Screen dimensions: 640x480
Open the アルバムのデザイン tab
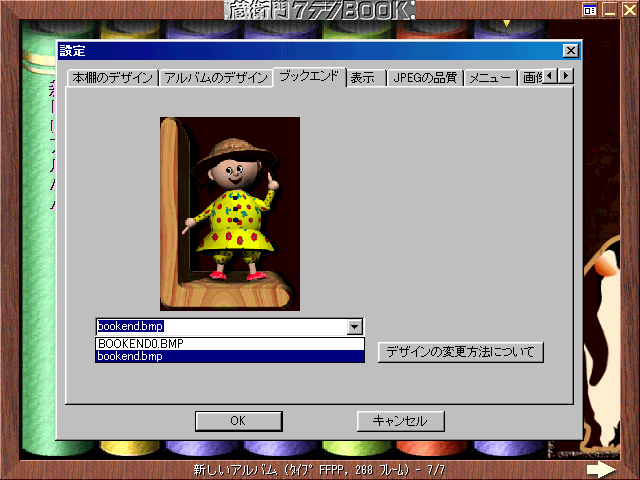pos(216,78)
